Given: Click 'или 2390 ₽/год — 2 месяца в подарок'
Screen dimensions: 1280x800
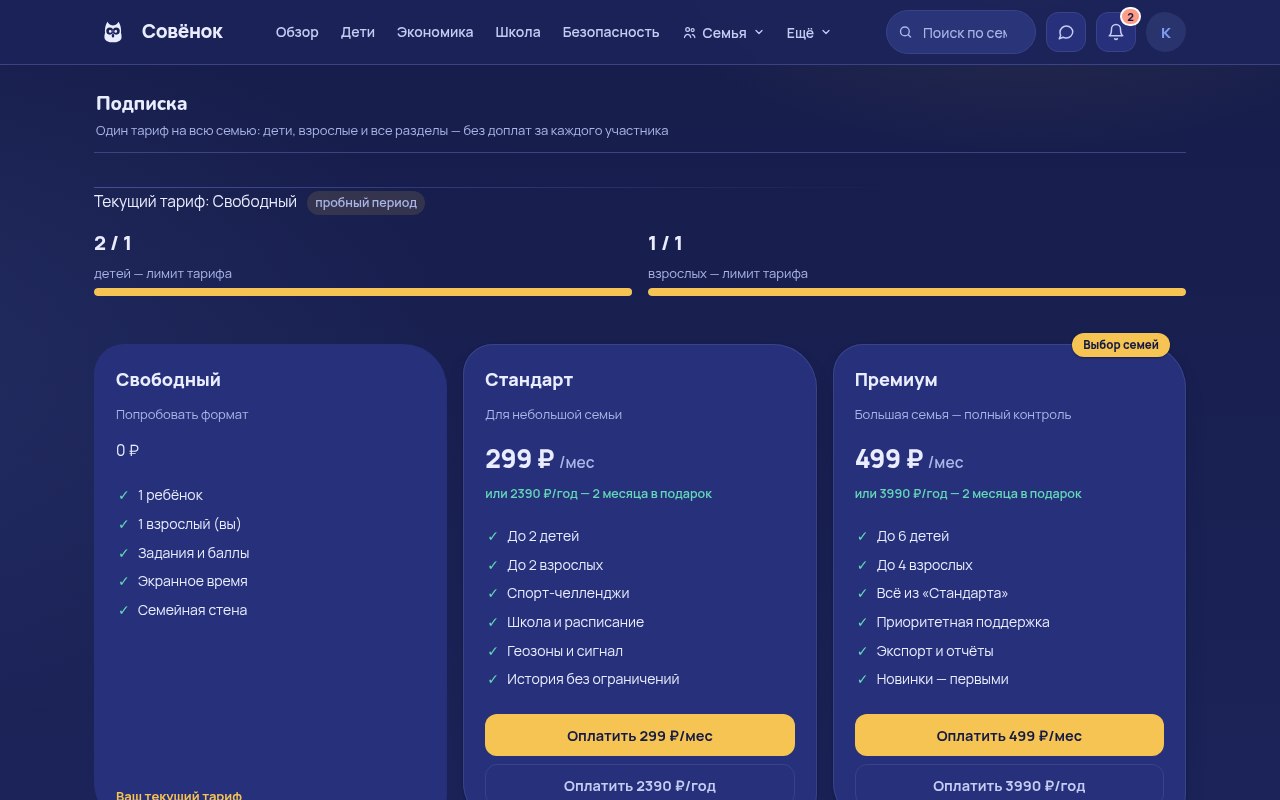Looking at the screenshot, I should 599,493.
